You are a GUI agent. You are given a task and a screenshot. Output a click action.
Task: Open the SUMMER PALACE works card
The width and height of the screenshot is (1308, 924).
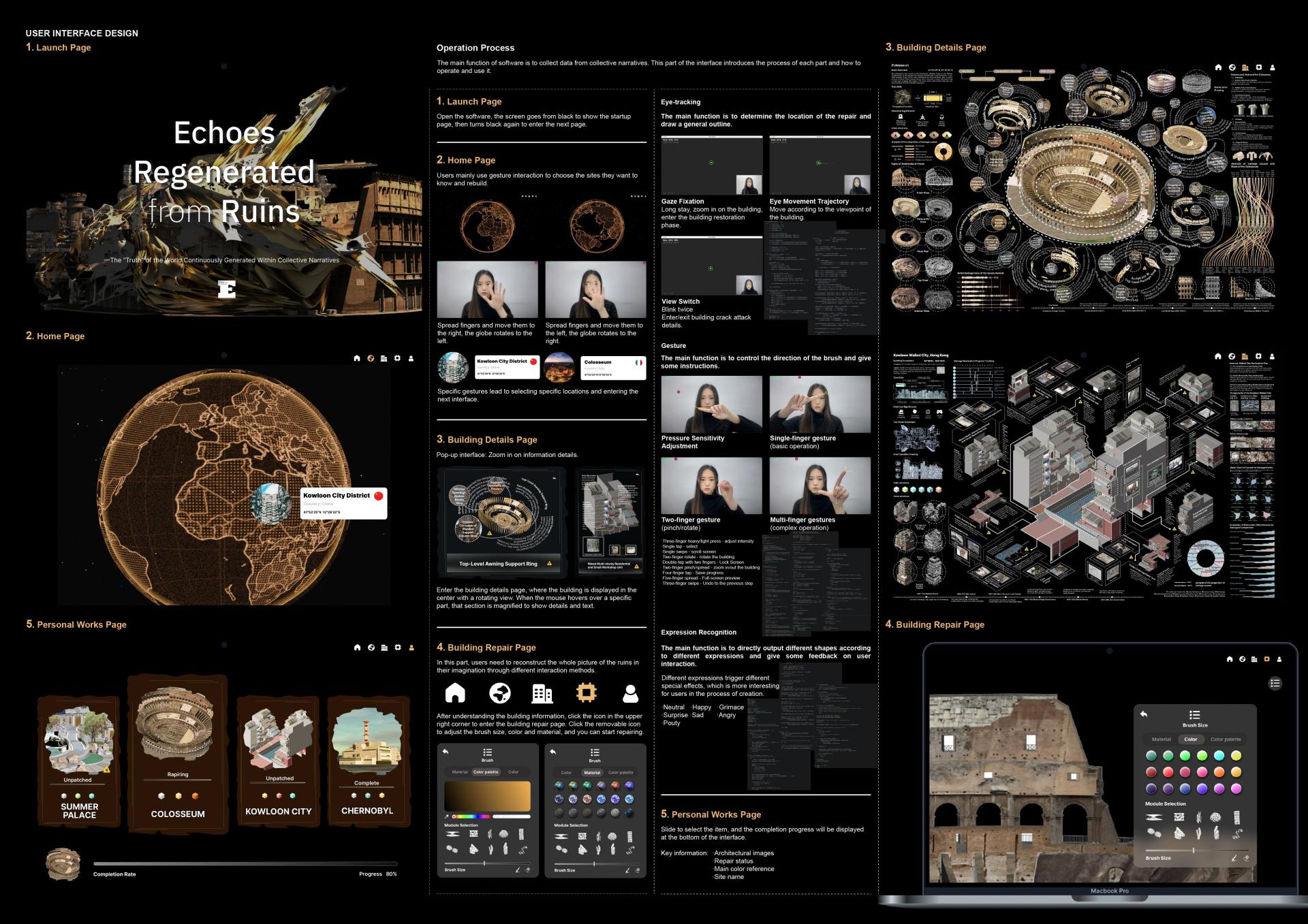[x=79, y=761]
